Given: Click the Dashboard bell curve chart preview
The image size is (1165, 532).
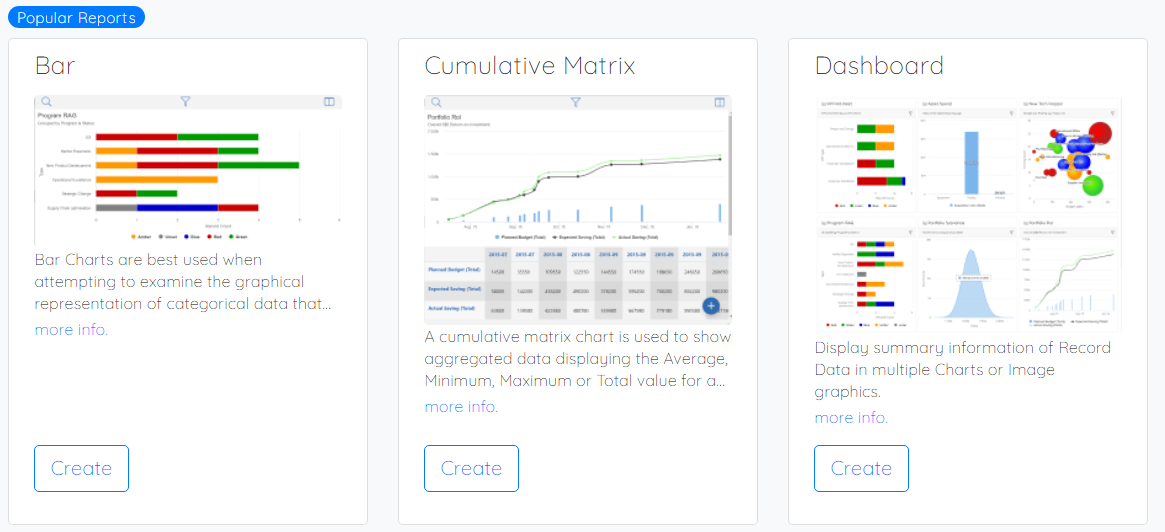Looking at the screenshot, I should [x=968, y=275].
